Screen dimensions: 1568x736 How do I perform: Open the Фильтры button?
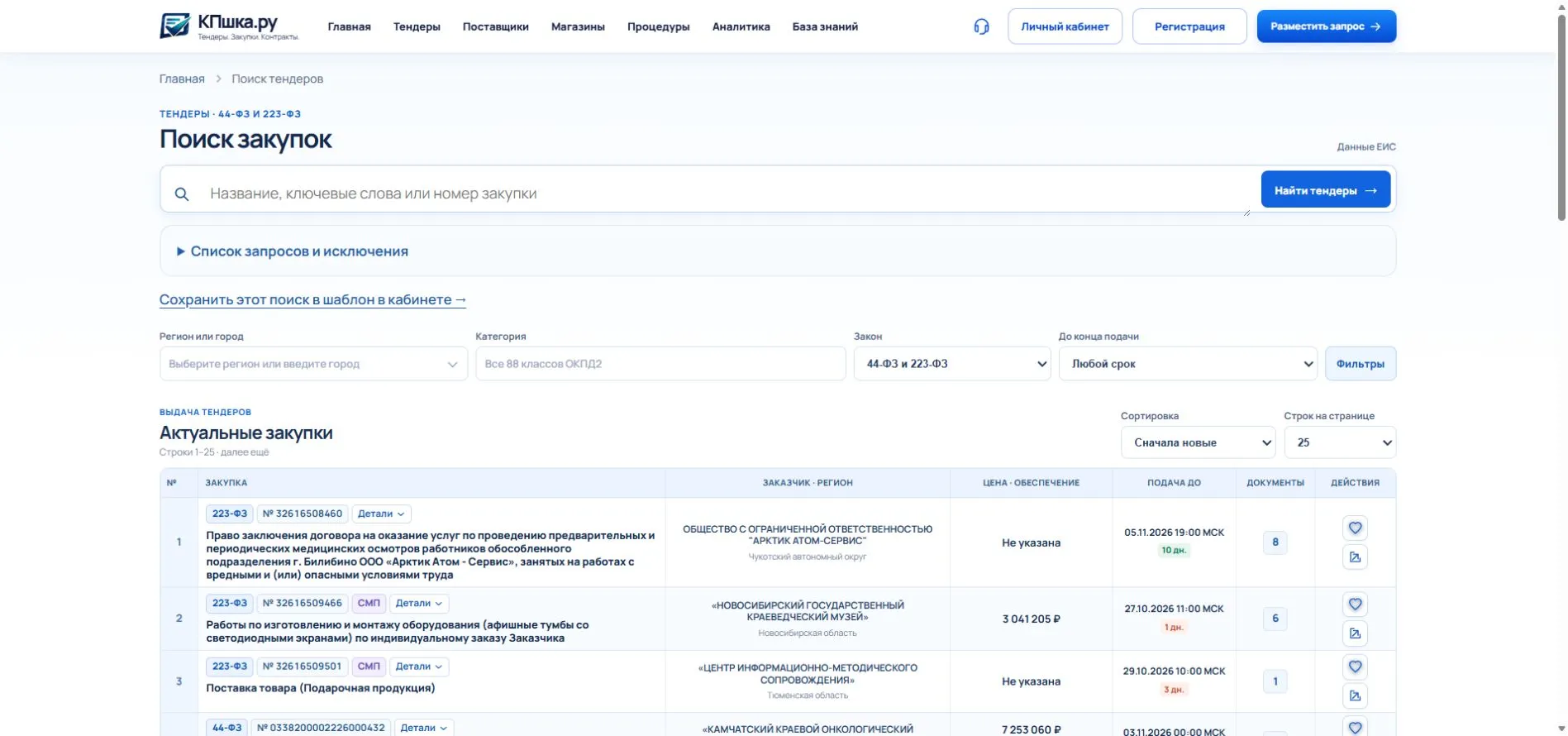coord(1361,364)
